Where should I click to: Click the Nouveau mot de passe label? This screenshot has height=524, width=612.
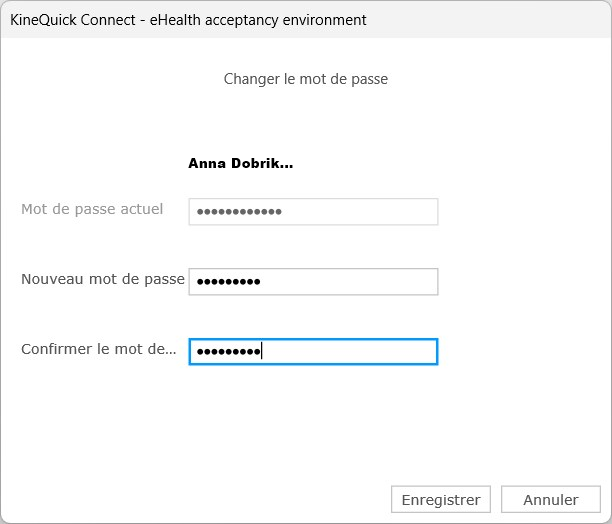coord(103,279)
